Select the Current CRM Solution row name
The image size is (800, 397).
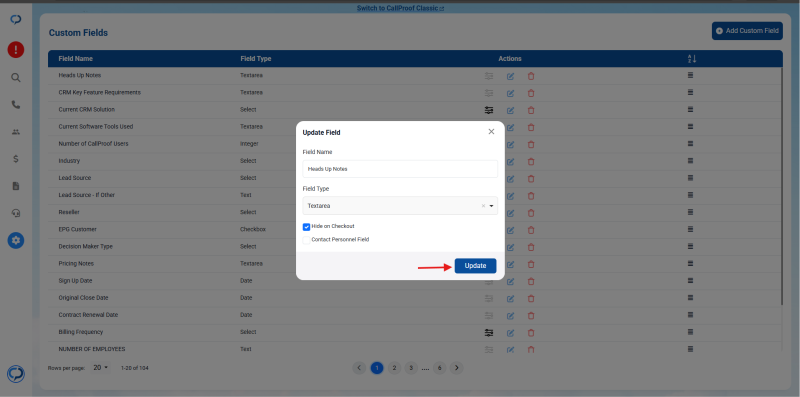tap(87, 110)
